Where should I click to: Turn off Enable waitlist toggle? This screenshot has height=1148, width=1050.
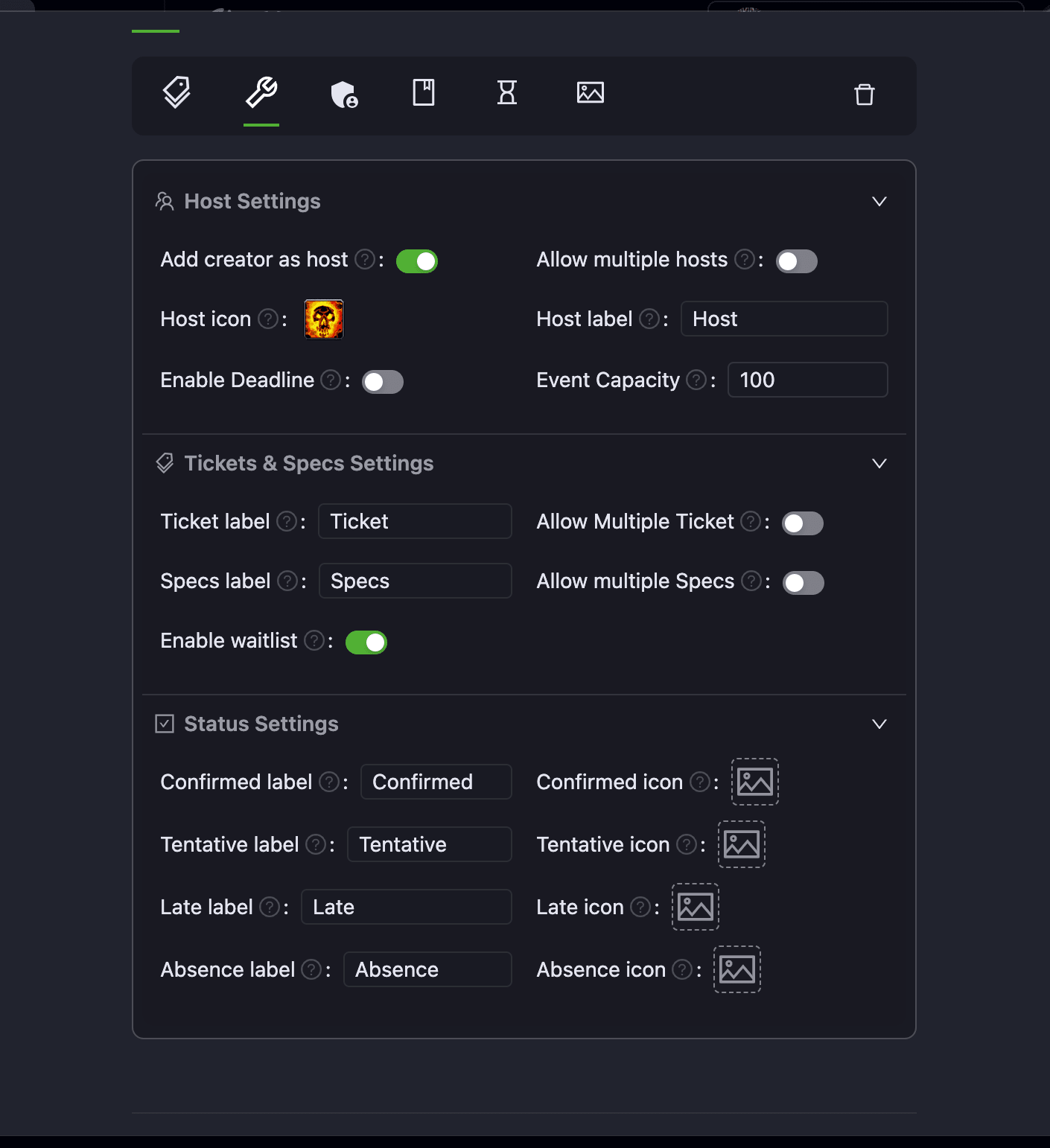click(x=366, y=642)
